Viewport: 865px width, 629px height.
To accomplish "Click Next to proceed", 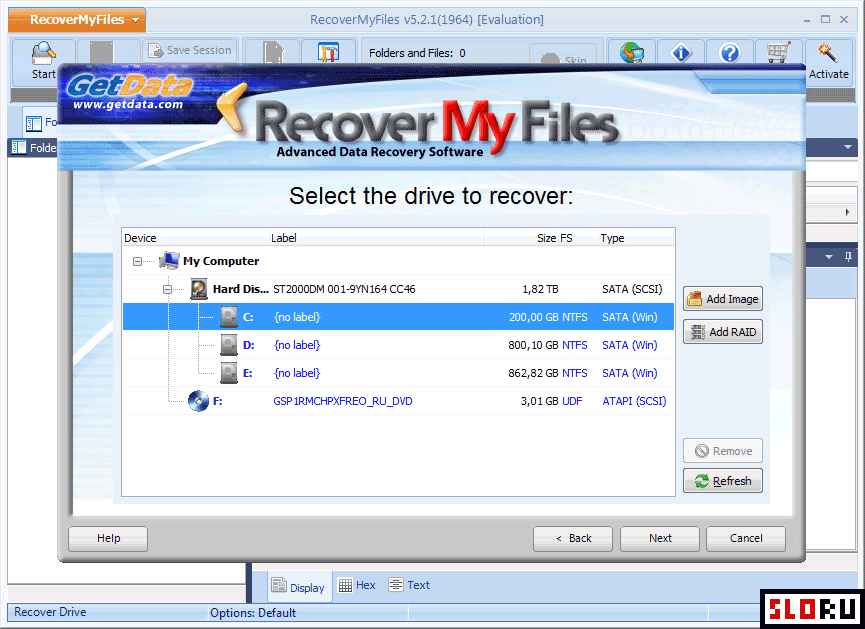I will coord(660,539).
